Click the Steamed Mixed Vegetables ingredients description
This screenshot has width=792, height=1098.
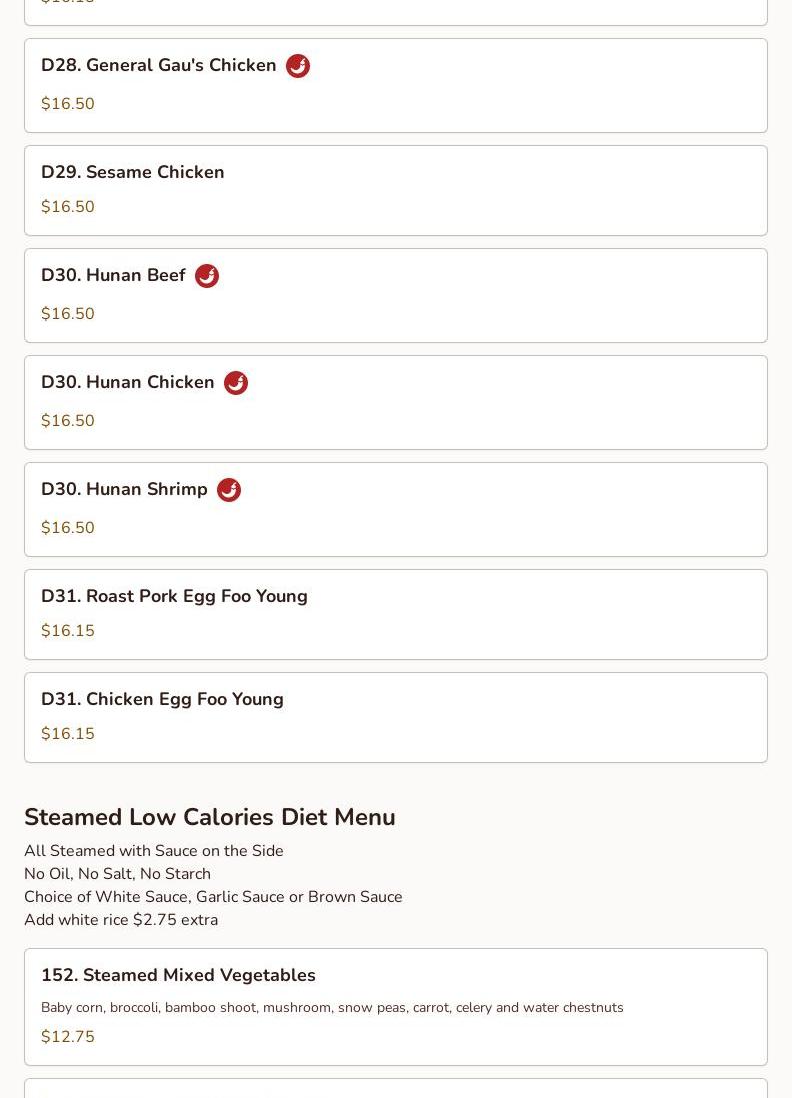(x=332, y=1008)
